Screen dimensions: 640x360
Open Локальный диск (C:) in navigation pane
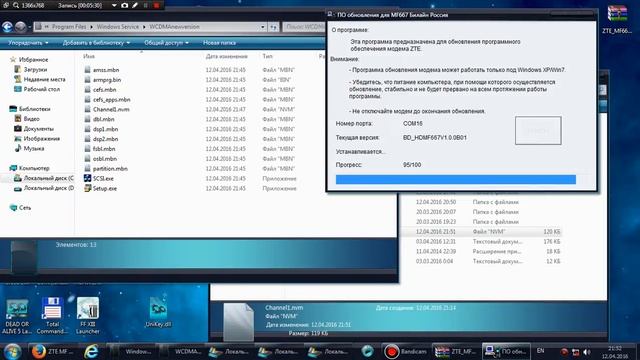[x=48, y=178]
